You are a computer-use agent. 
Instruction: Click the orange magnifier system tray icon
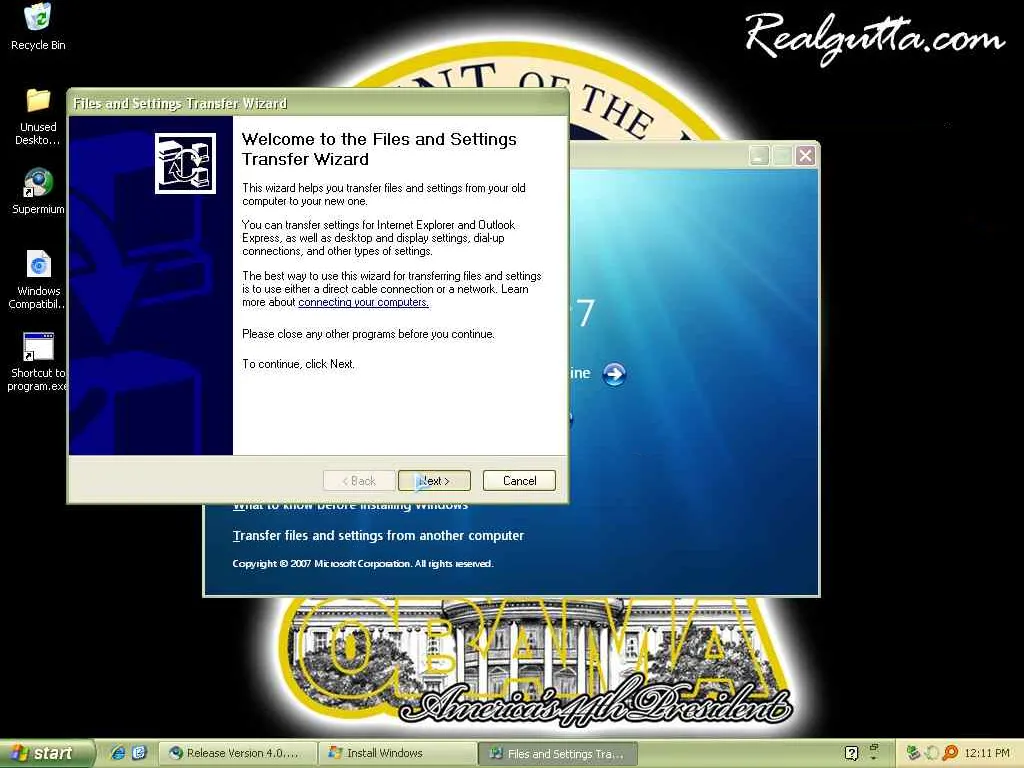tap(950, 753)
